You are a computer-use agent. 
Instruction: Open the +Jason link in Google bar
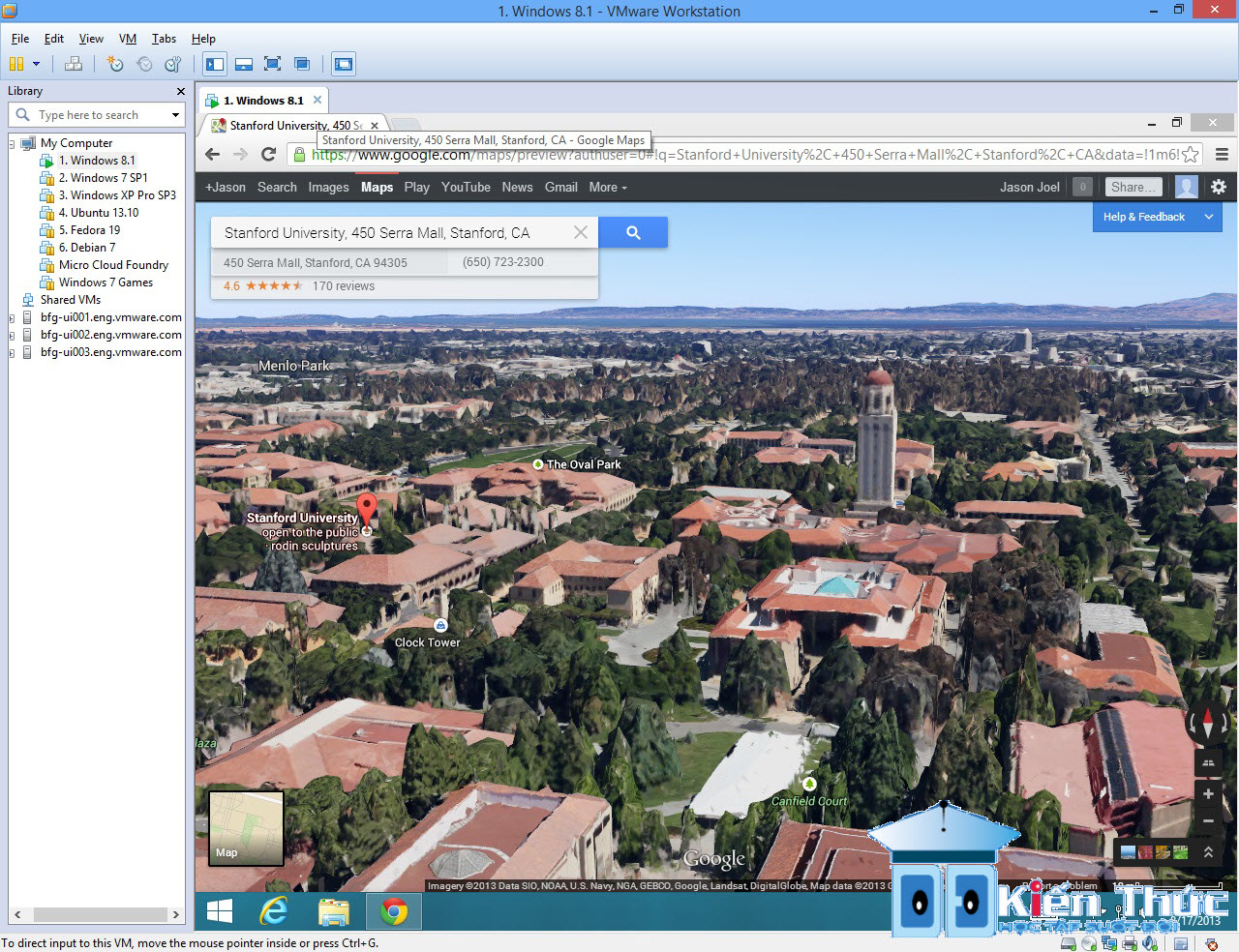[226, 187]
